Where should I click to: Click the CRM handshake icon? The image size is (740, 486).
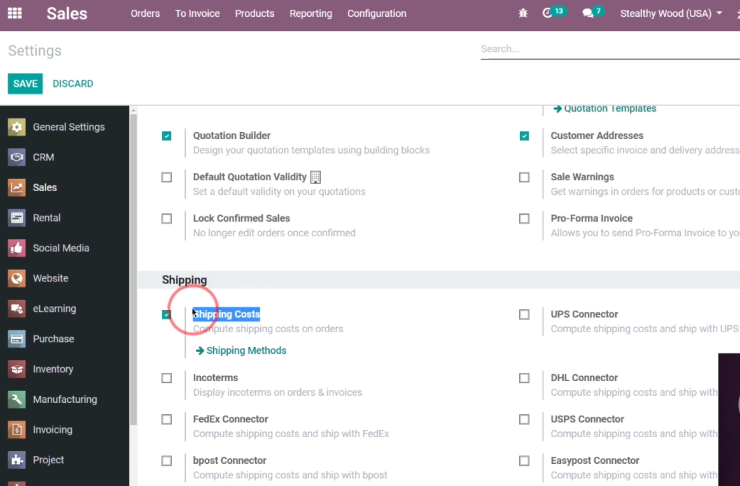tap(17, 157)
